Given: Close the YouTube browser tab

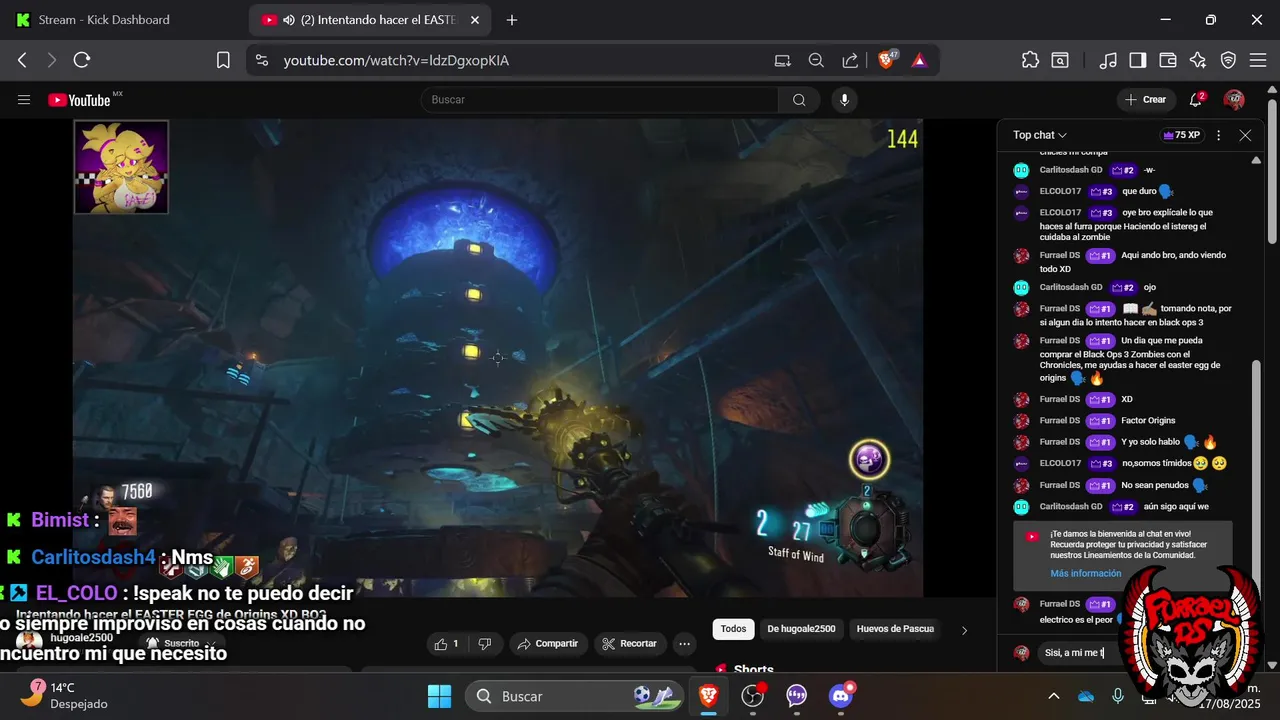Looking at the screenshot, I should coord(475,20).
